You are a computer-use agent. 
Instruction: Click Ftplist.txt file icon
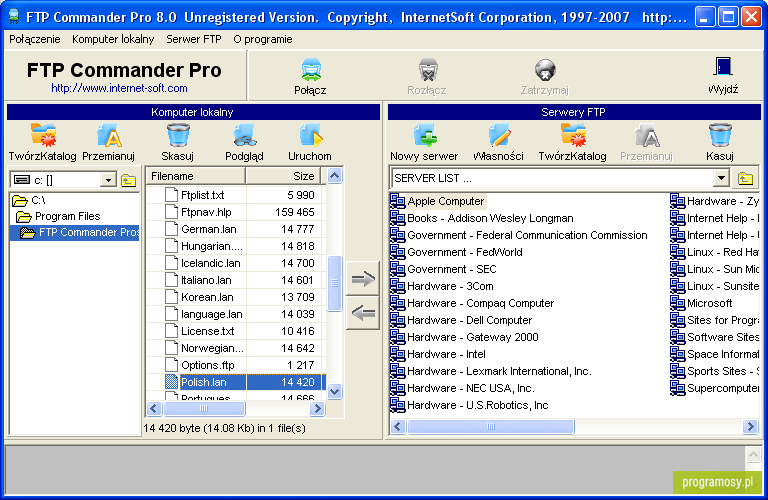(171, 195)
